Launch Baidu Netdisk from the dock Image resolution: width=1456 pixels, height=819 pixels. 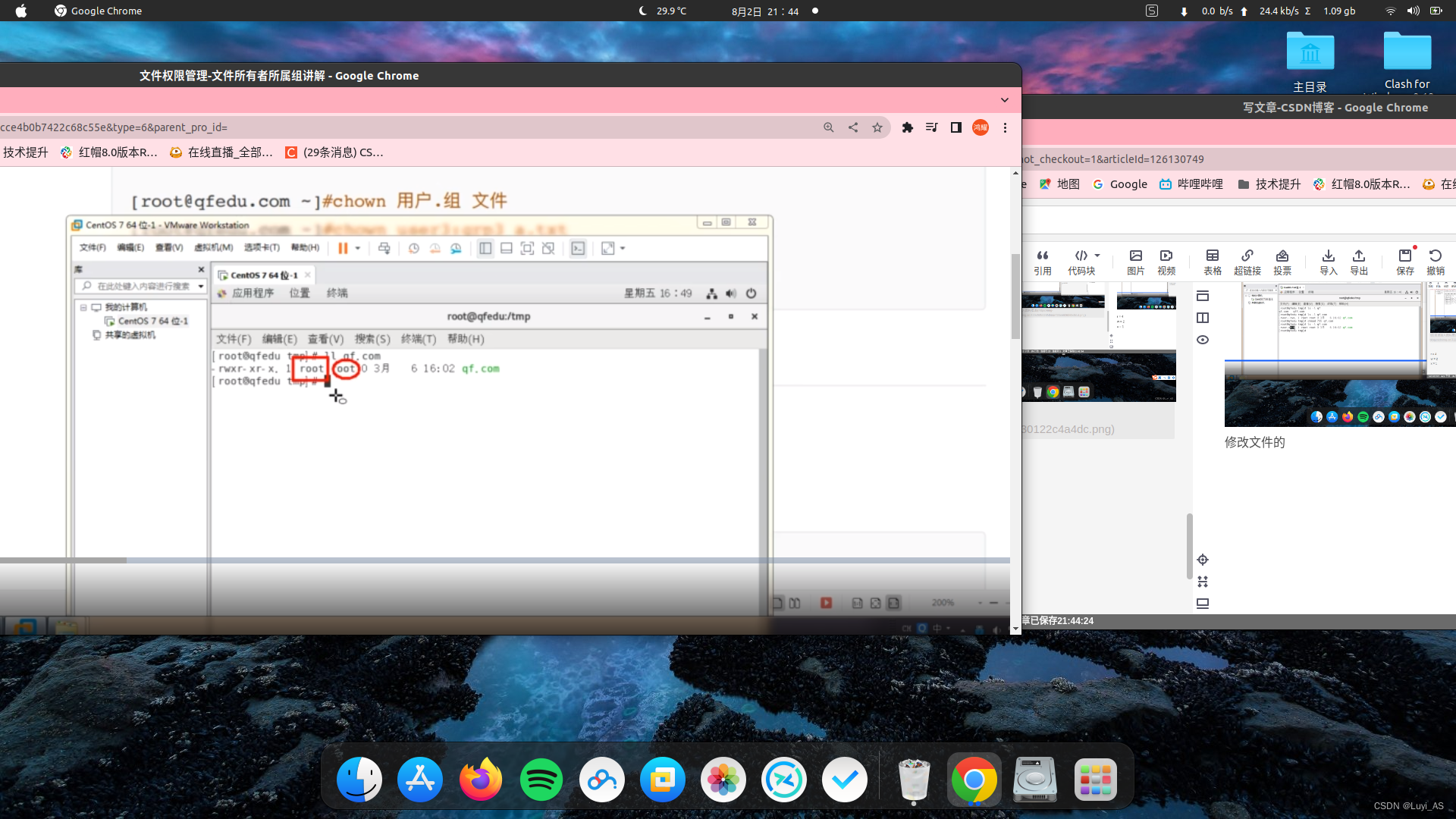(x=602, y=780)
